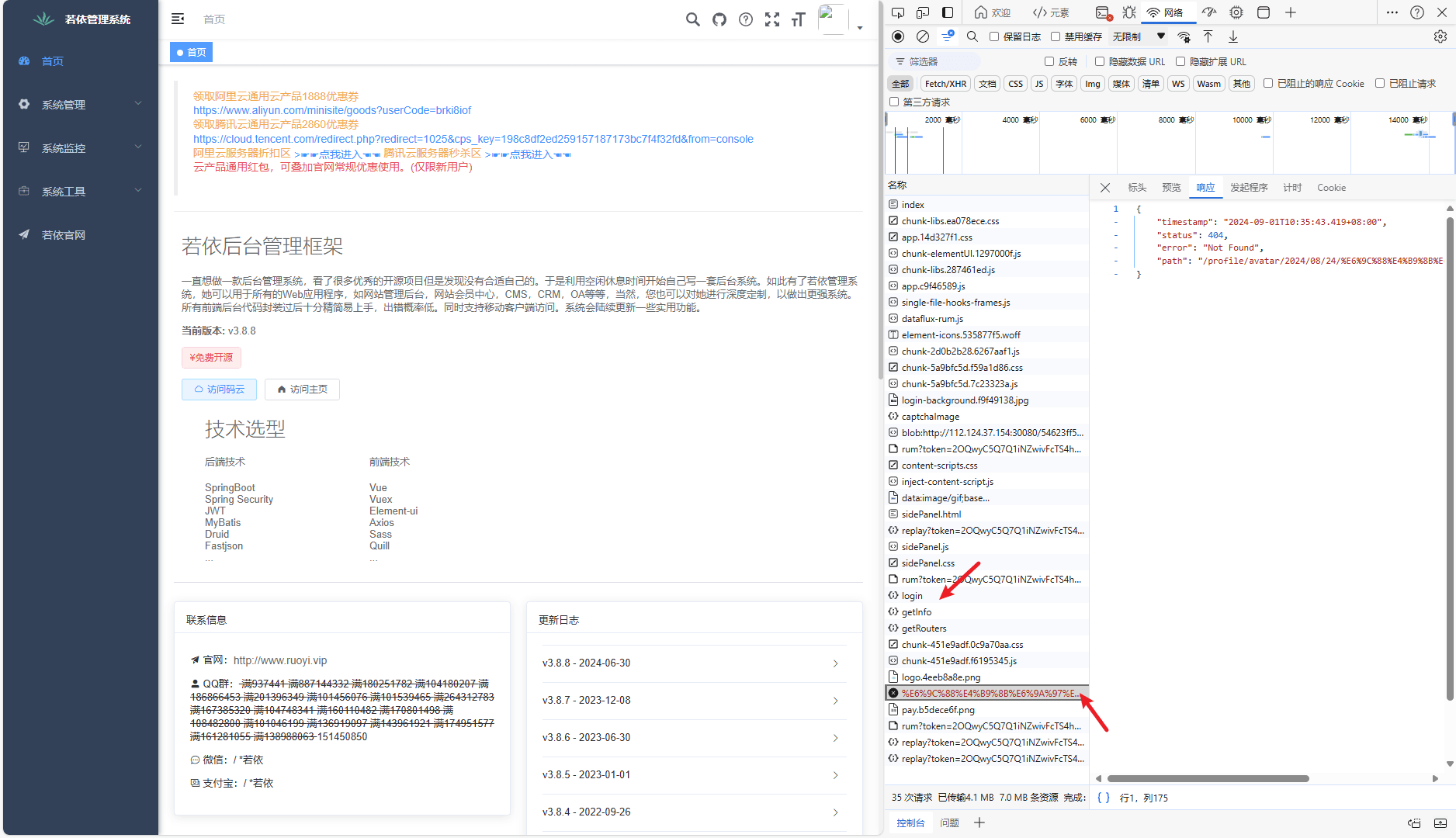Expand the avatar dropdown caret

[860, 28]
